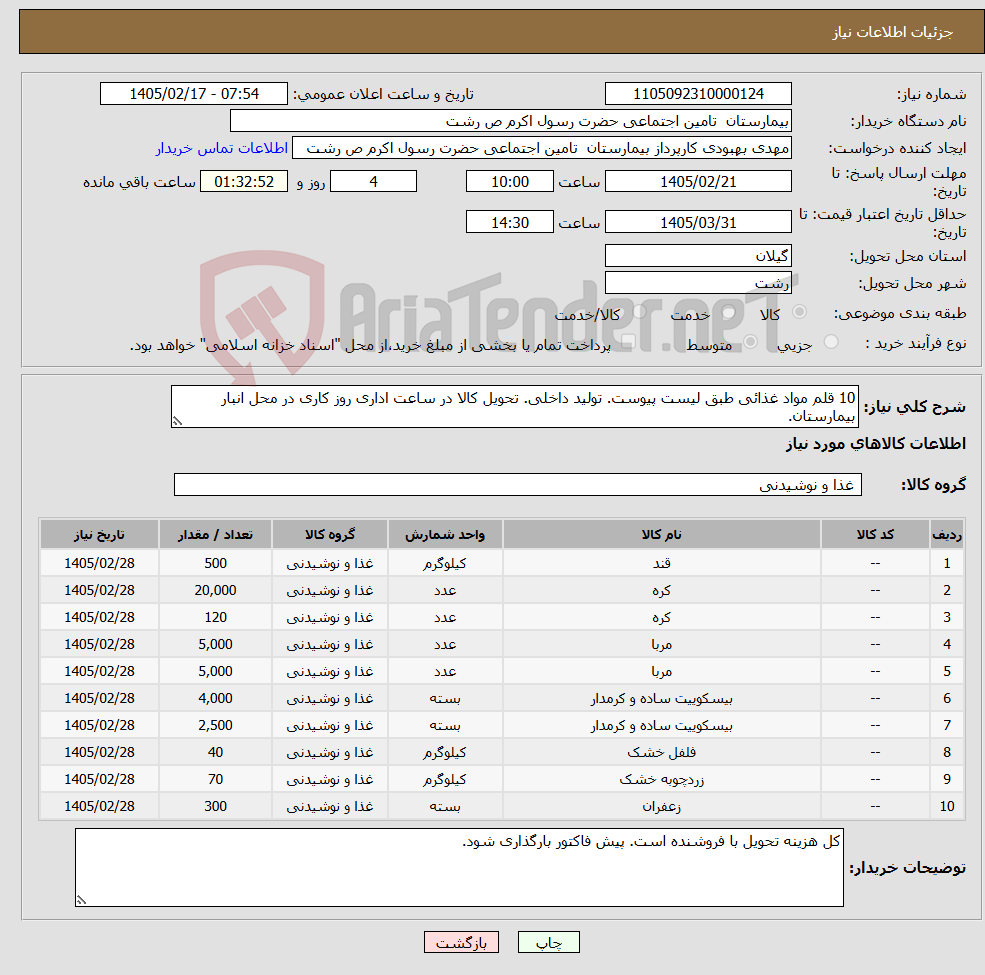The width and height of the screenshot is (985, 975).
Task: Click مربا item name in row 5
Action: click(661, 671)
